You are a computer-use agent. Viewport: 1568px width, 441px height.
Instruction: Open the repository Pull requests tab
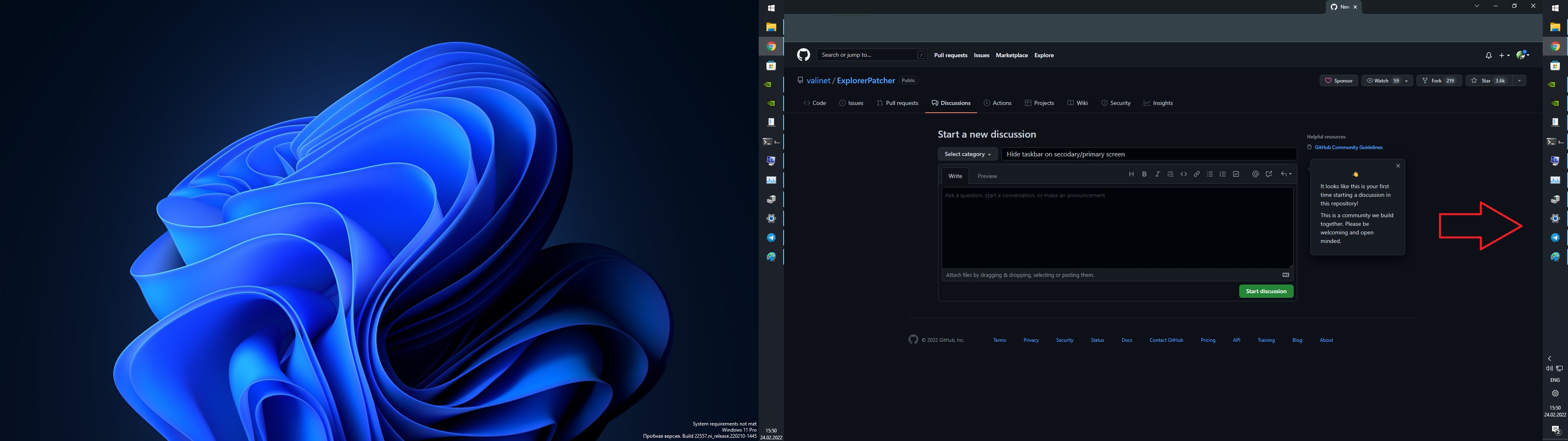point(897,103)
